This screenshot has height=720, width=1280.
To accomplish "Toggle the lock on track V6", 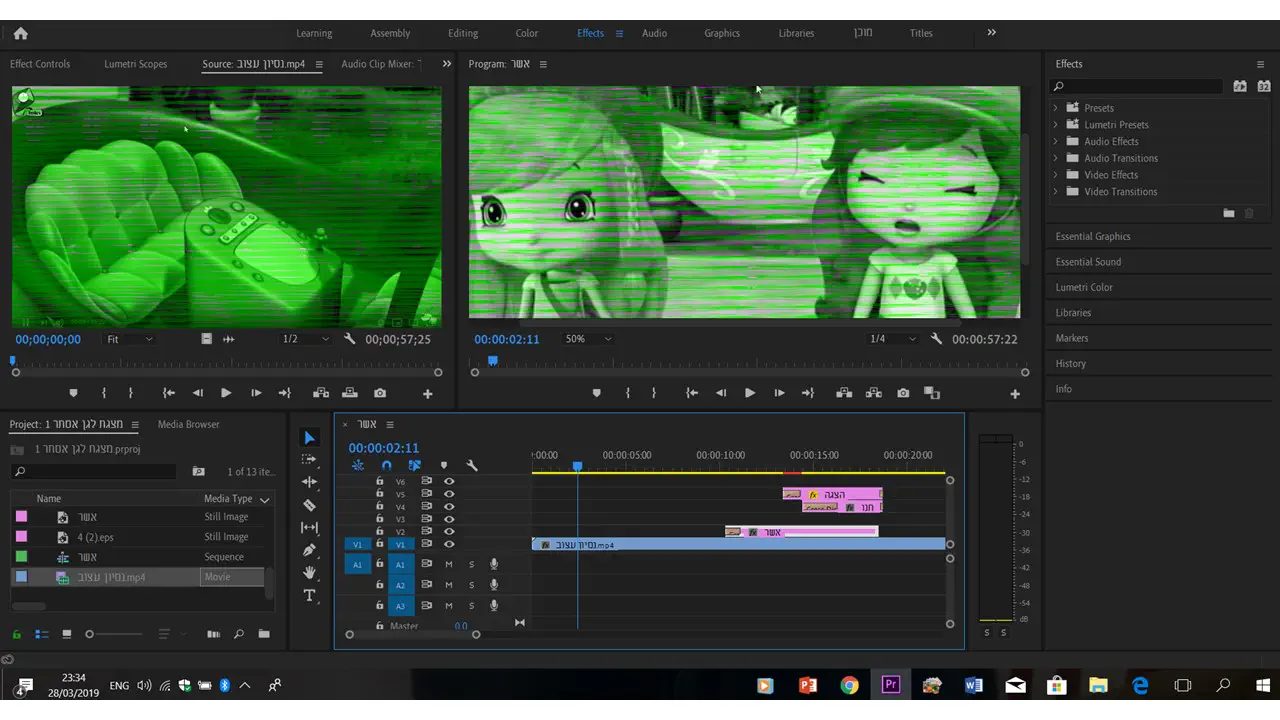I will click(379, 482).
